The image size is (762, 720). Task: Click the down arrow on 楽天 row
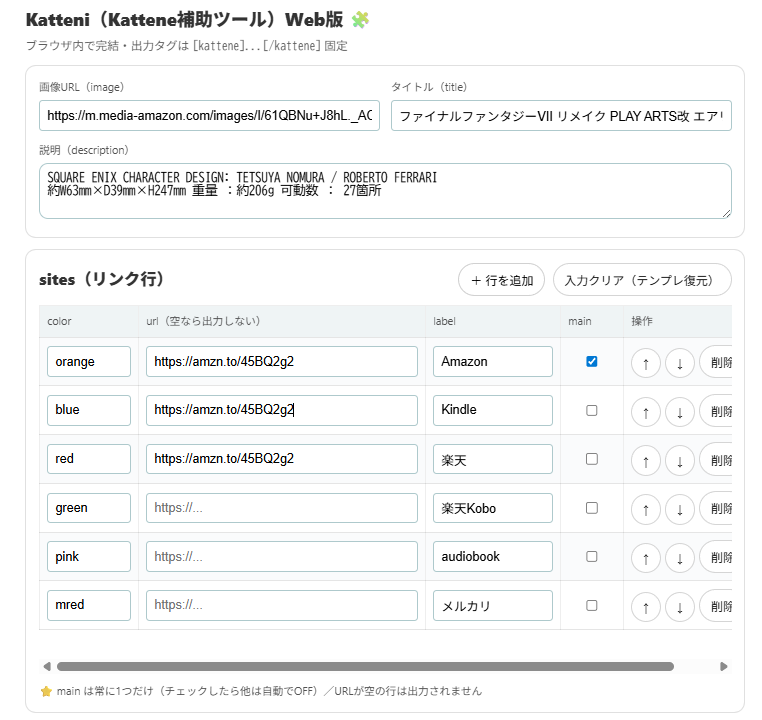679,459
